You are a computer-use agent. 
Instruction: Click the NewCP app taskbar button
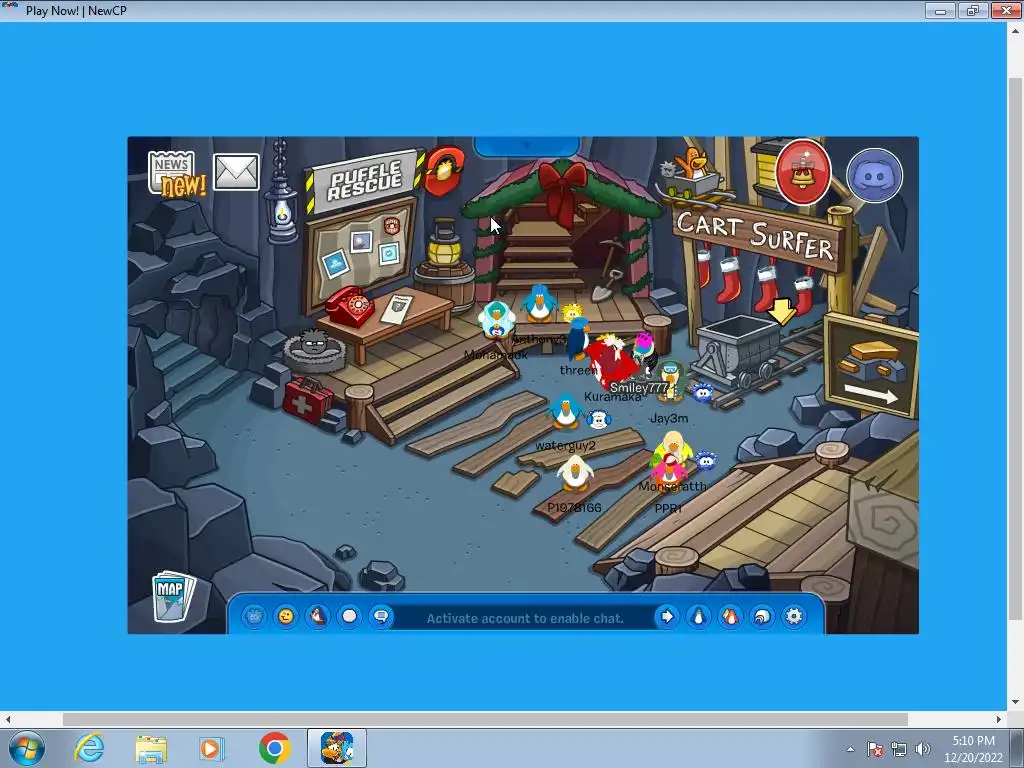[337, 748]
